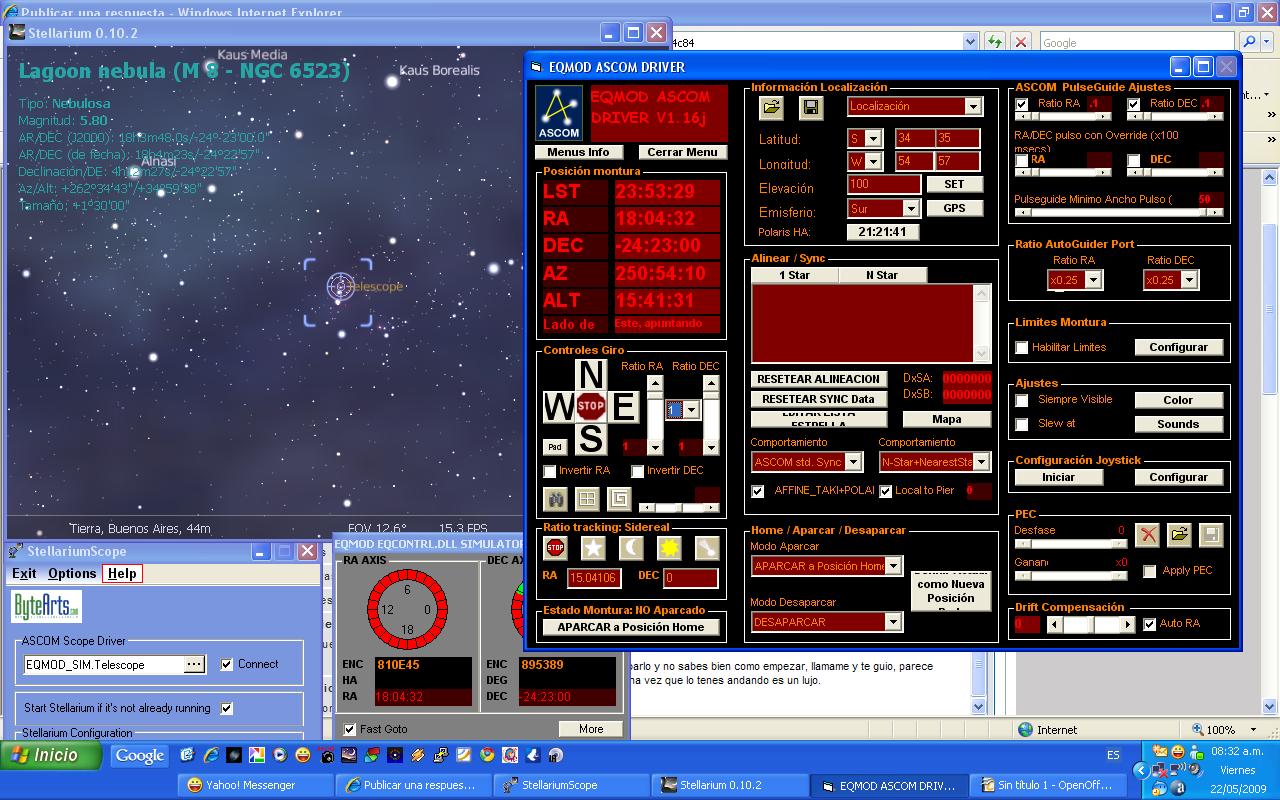Viewport: 1280px width, 800px height.
Task: Click the GPS button
Action: [955, 208]
